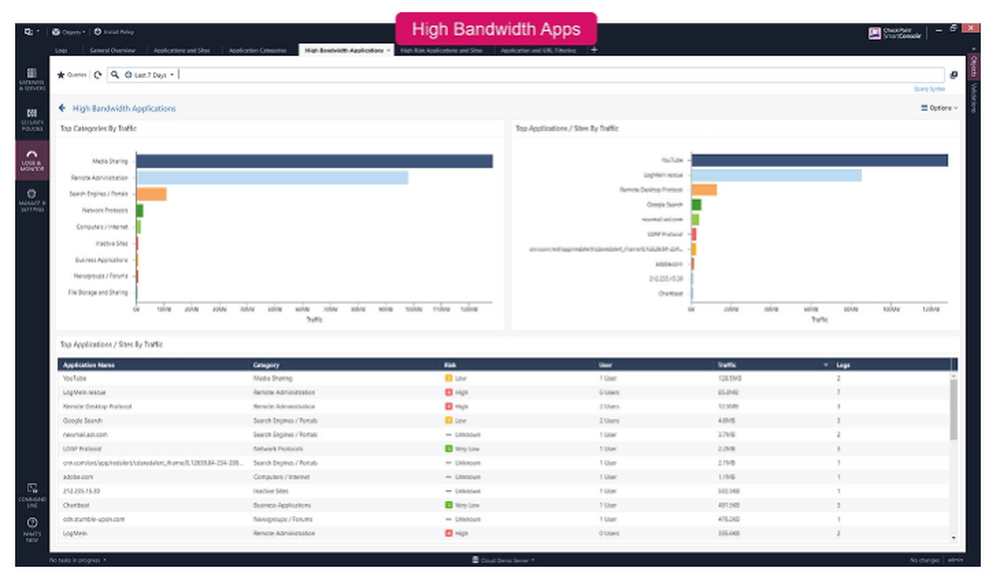This screenshot has height=583, width=1000.
Task: Click Very Low risk icon in Chartbeat row
Action: coord(448,505)
